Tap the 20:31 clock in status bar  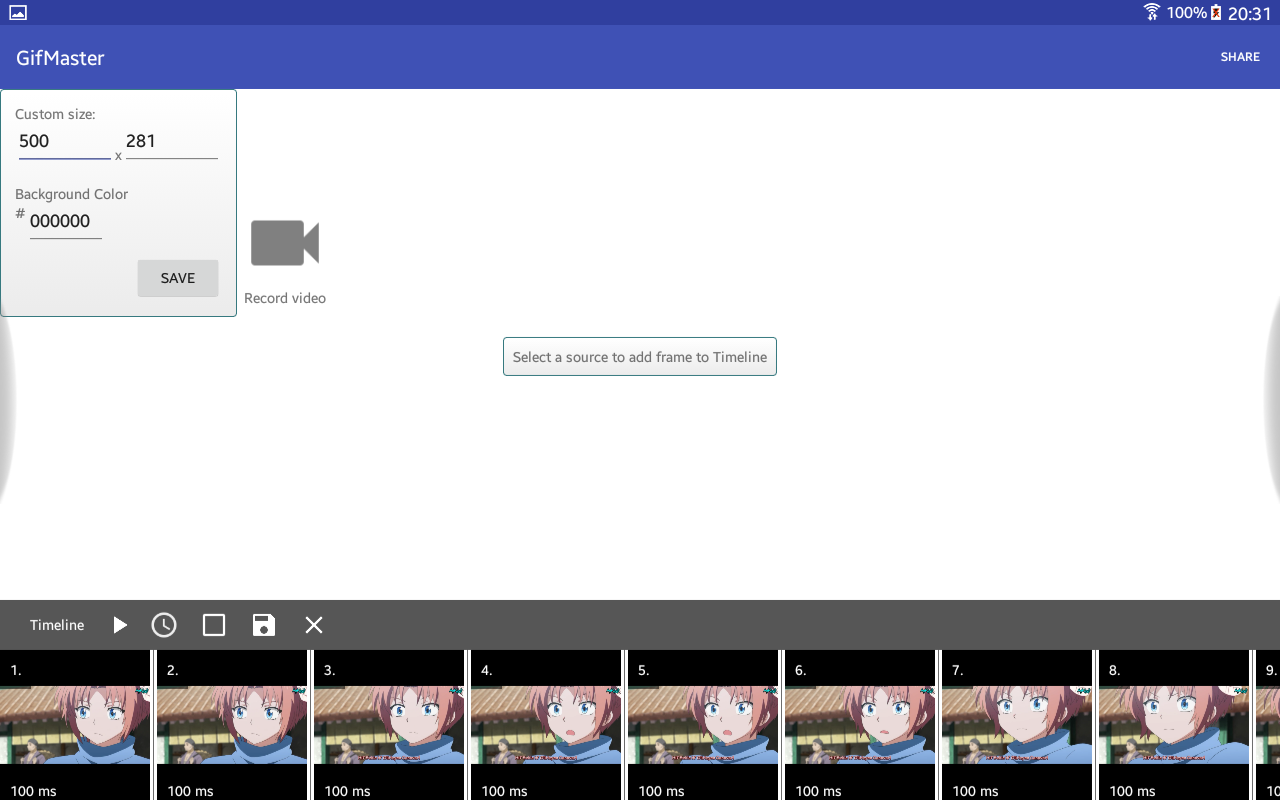[1250, 13]
